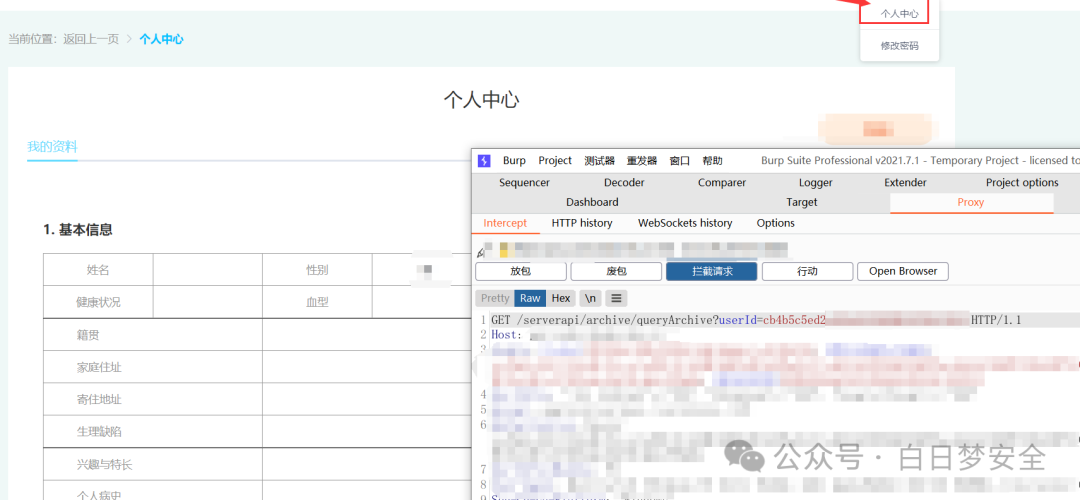Click the Burp Suite logo icon

coord(484,160)
